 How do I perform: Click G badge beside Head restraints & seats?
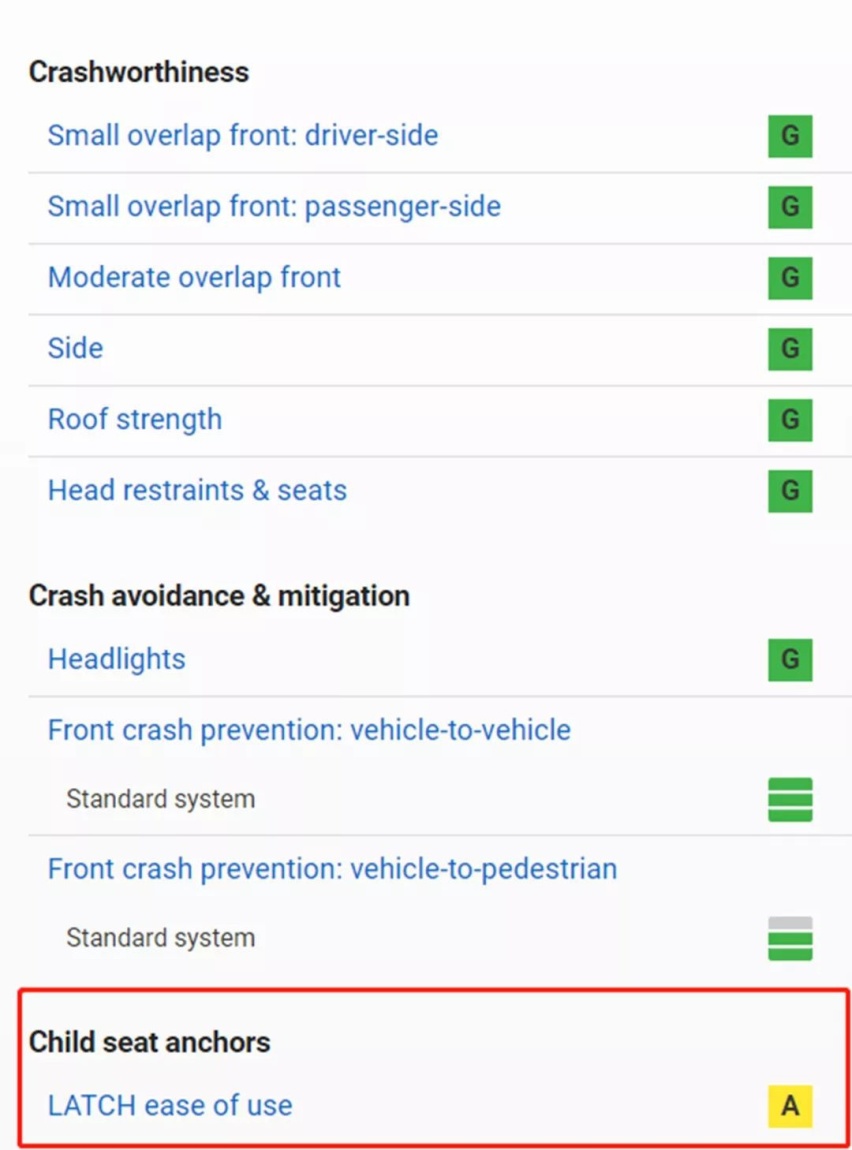point(790,491)
